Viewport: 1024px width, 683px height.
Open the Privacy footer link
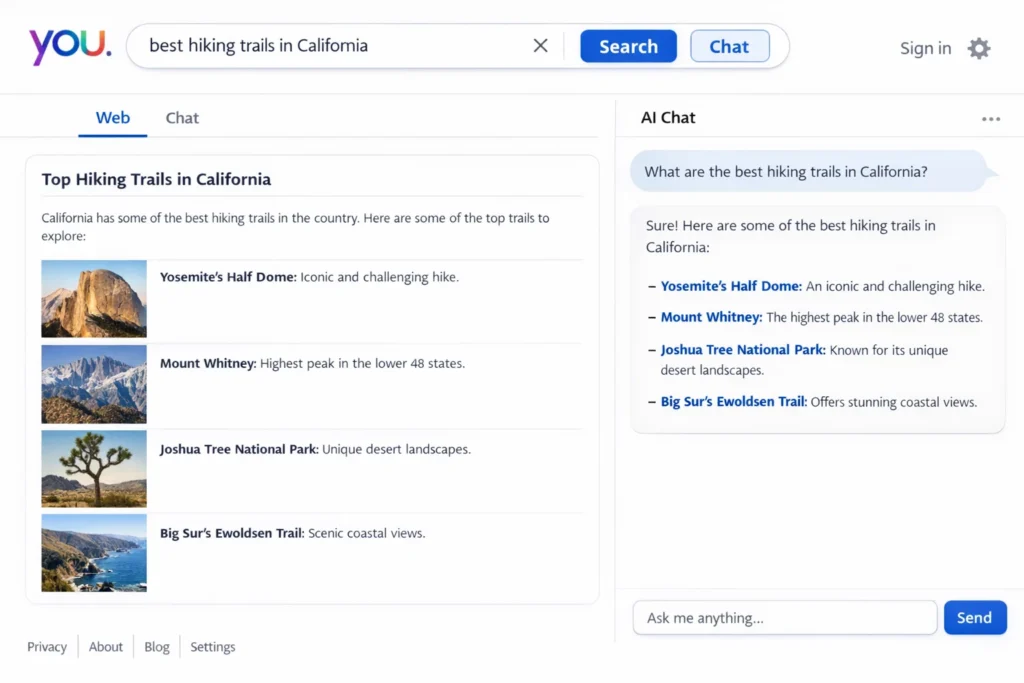pyautogui.click(x=47, y=647)
